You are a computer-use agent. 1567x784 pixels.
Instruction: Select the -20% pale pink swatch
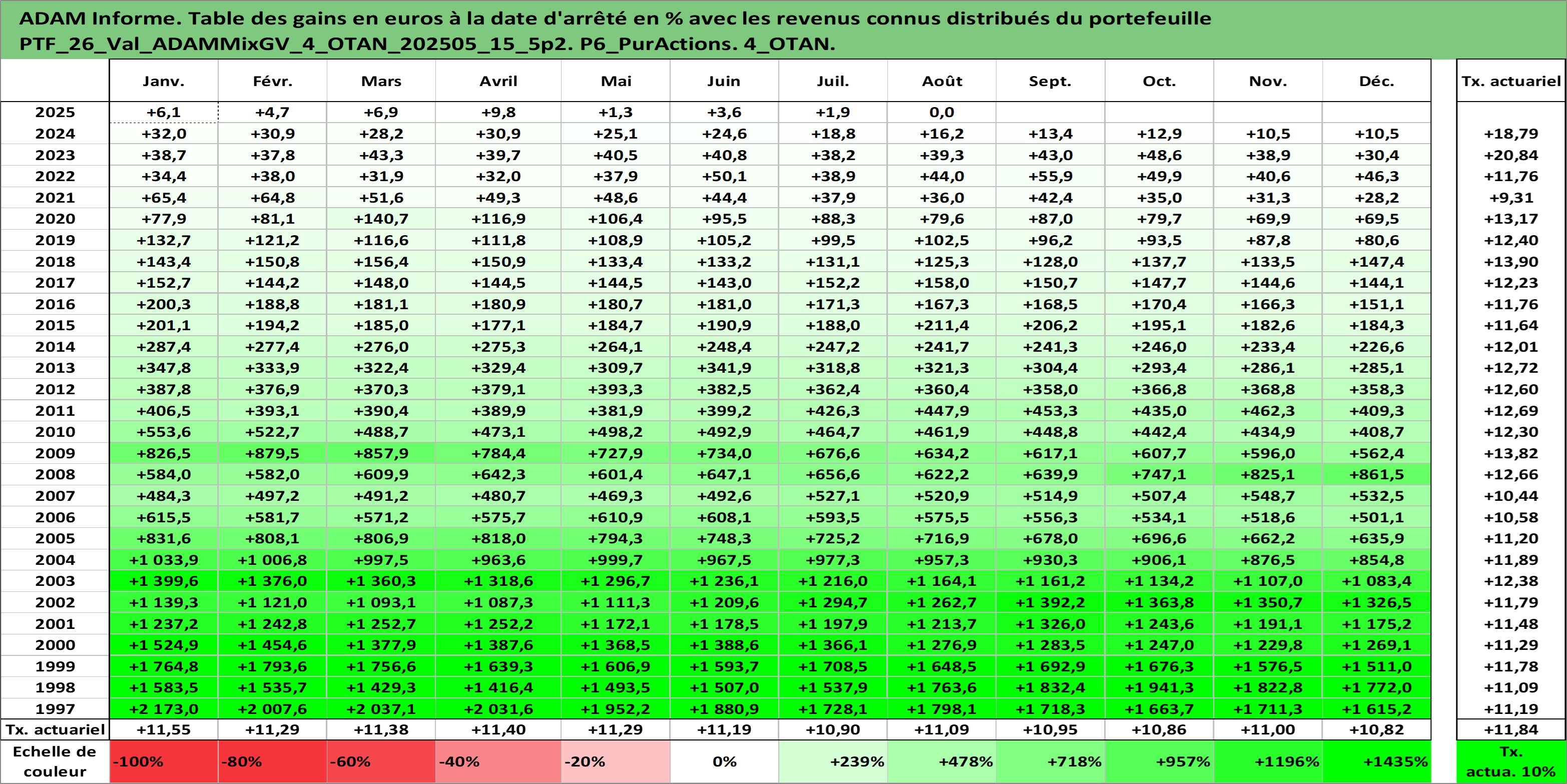pos(616,761)
